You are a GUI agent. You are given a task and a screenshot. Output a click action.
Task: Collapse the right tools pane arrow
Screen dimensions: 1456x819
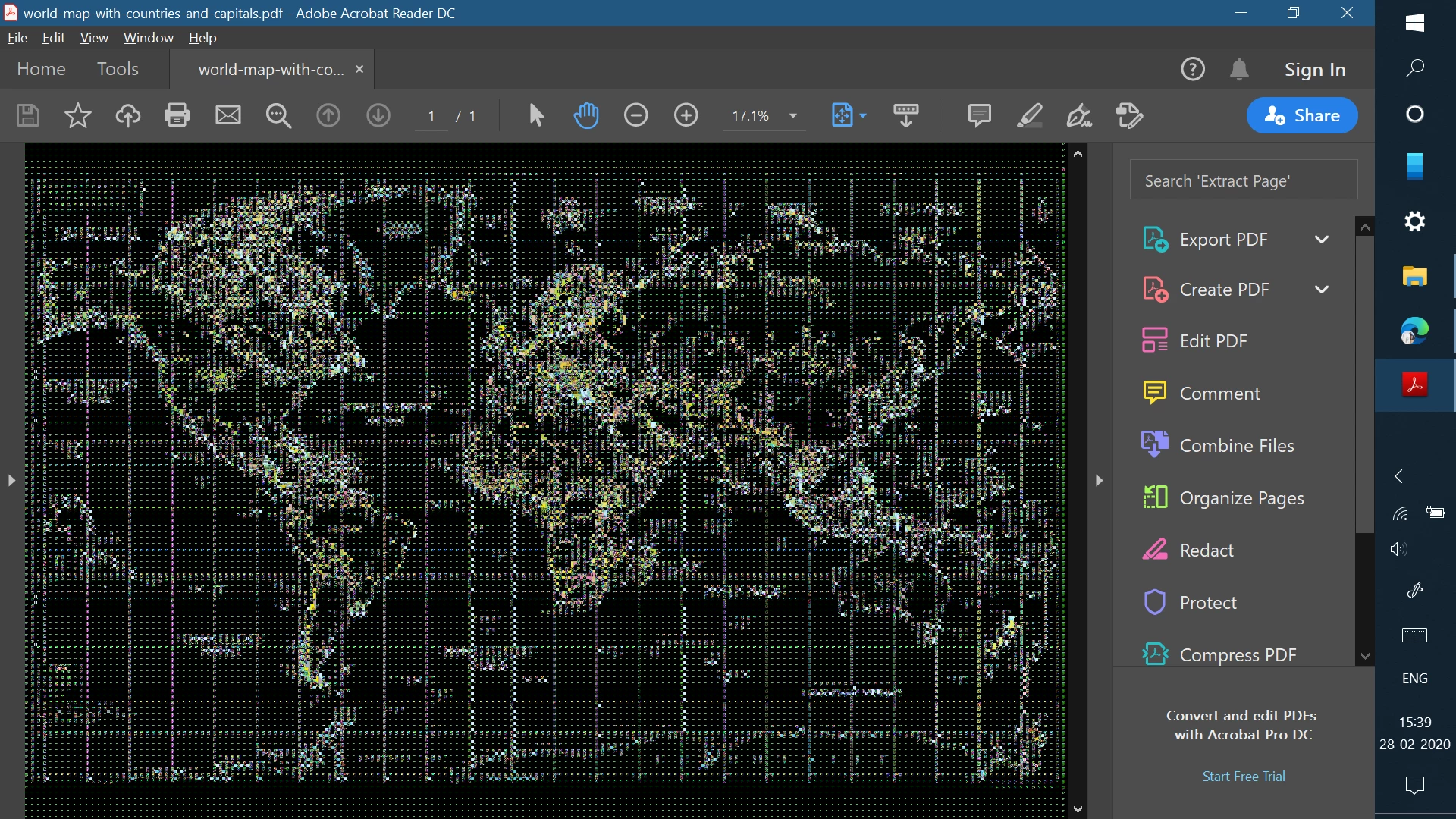[x=1099, y=480]
